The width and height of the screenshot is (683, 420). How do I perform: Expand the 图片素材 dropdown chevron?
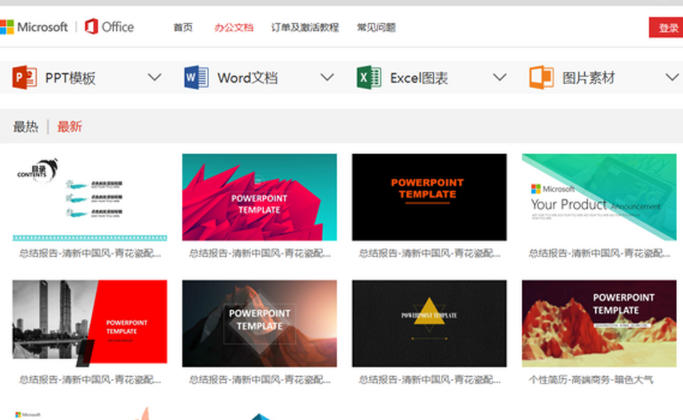click(671, 77)
